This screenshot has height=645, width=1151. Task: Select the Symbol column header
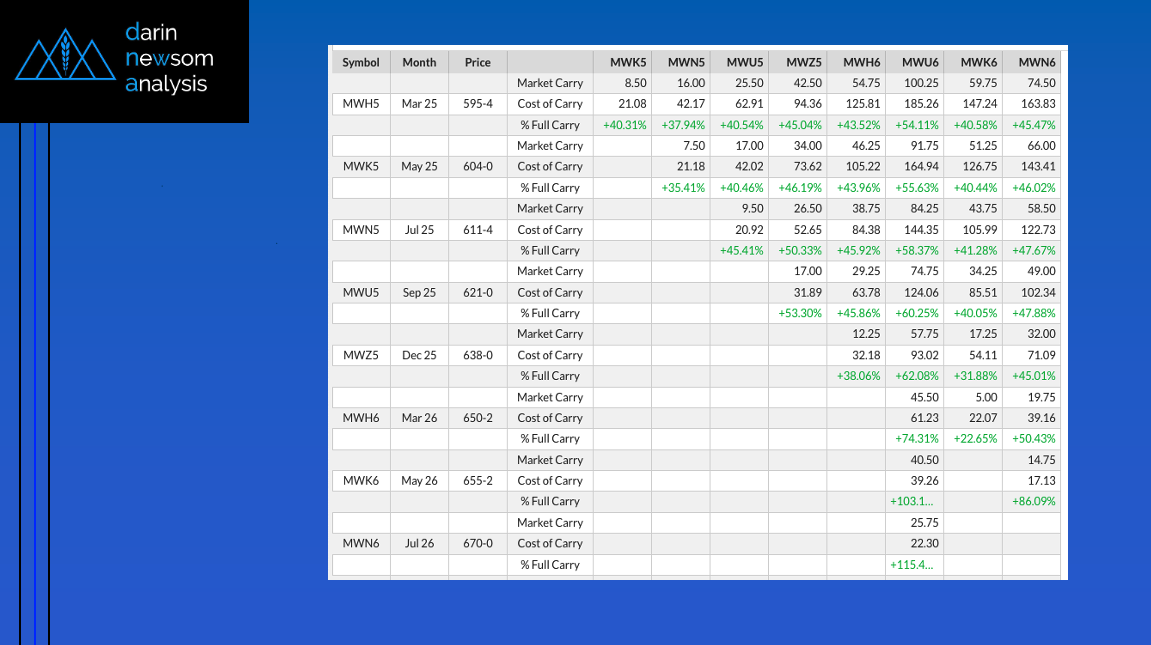[361, 62]
